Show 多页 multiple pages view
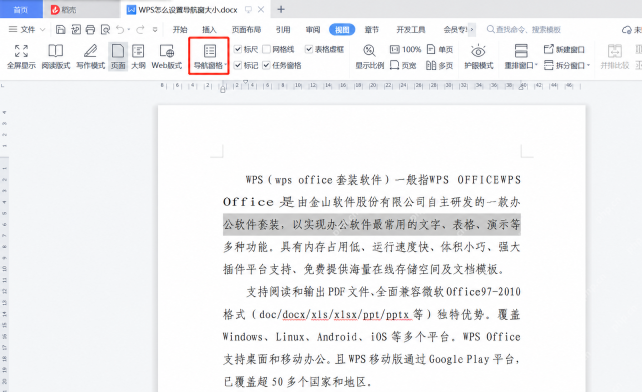This screenshot has height=392, width=642. [440, 65]
